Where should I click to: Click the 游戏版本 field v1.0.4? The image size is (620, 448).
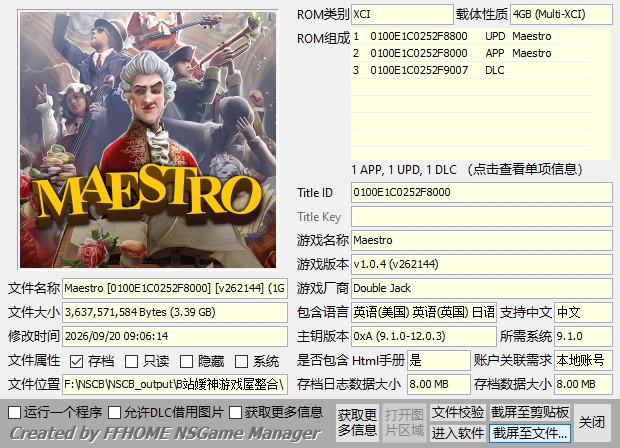click(x=481, y=264)
